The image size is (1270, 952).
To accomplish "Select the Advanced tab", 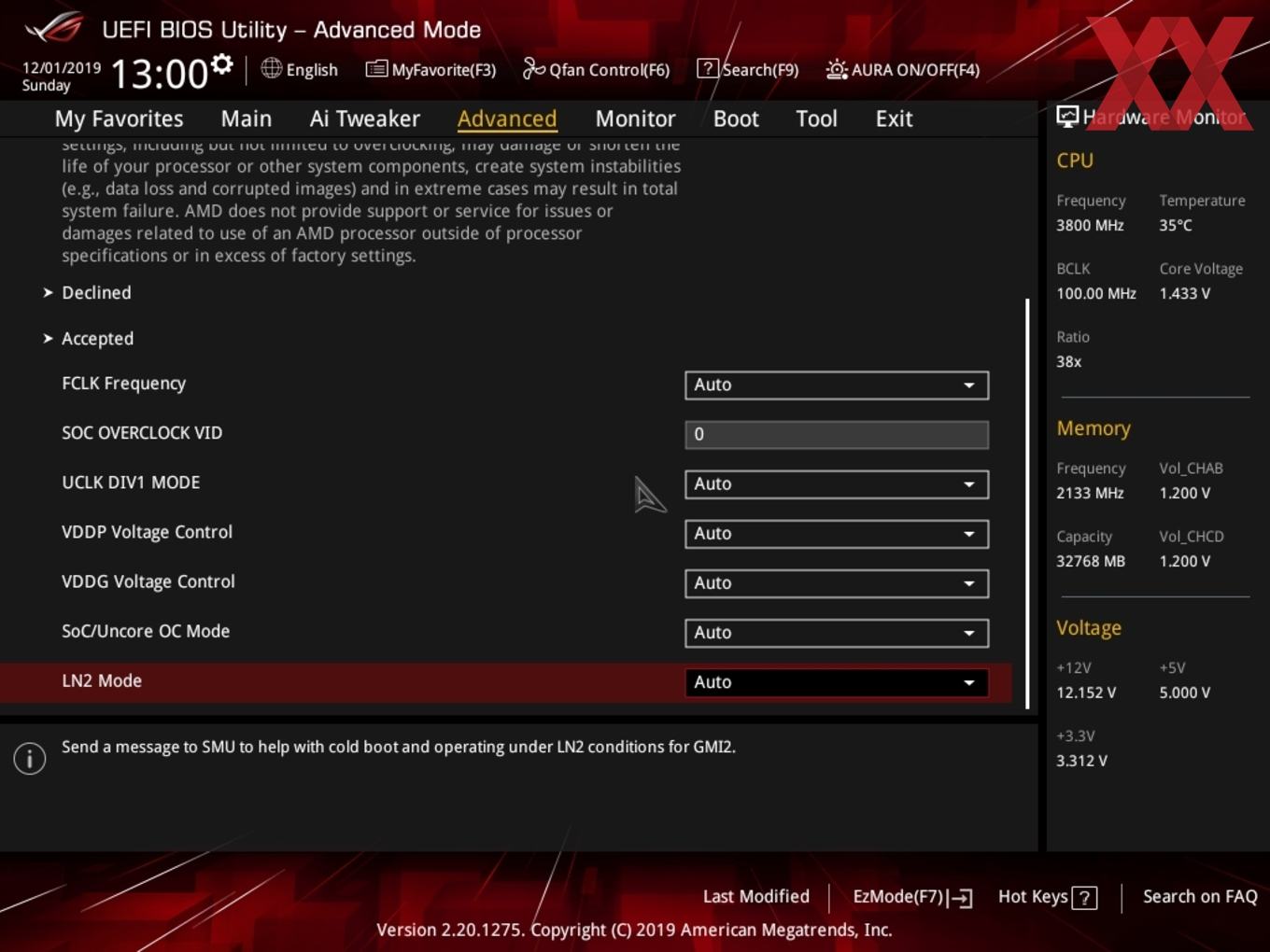I will click(x=507, y=119).
